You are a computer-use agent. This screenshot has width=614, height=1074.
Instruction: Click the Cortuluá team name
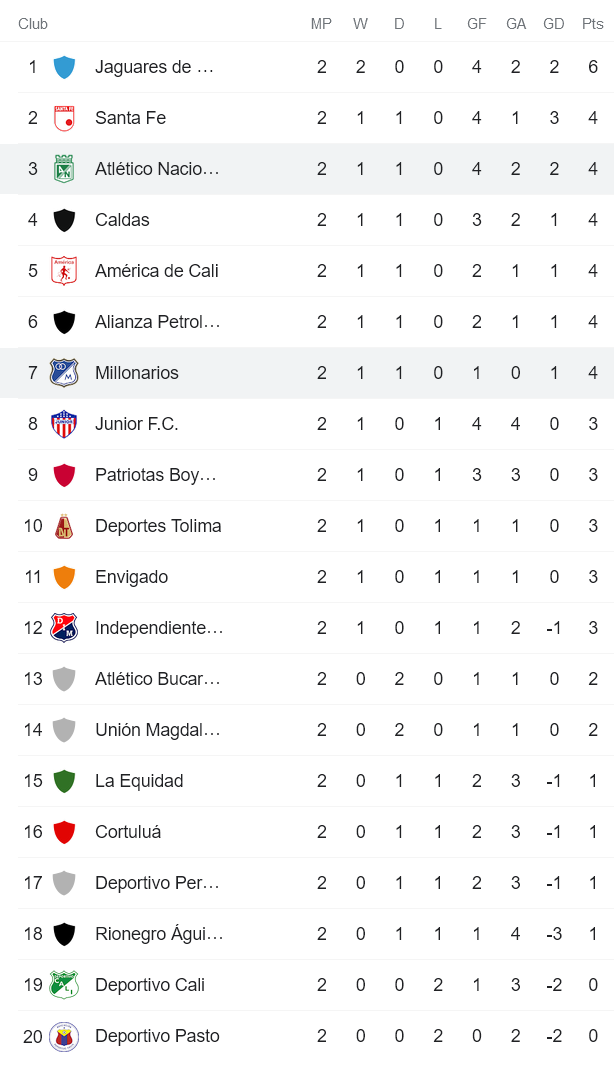coord(125,831)
